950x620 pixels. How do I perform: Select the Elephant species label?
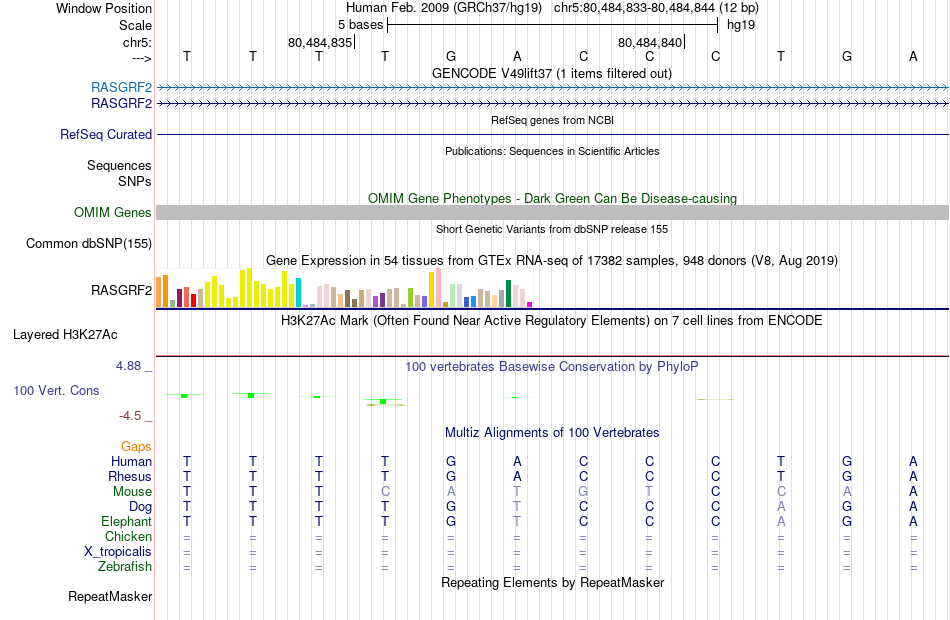pos(126,522)
